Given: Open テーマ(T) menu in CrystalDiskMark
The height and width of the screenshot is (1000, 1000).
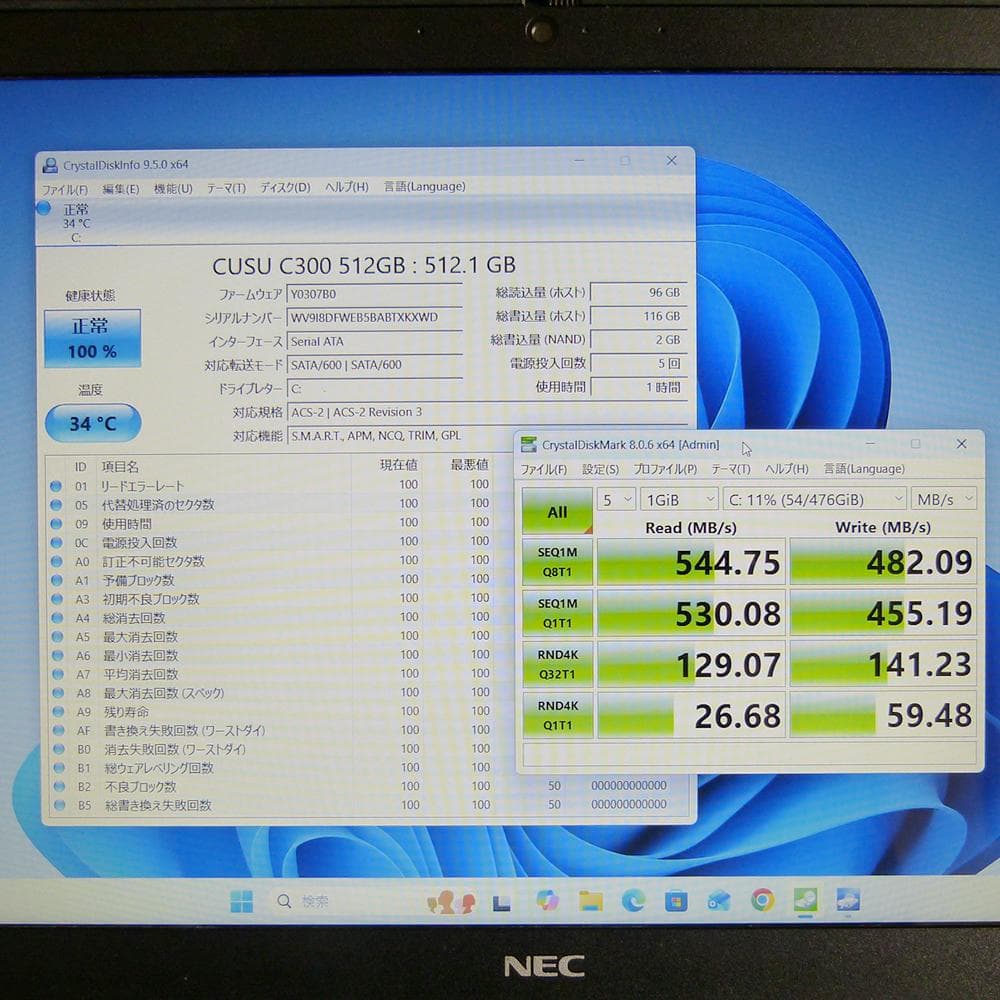Looking at the screenshot, I should 731,469.
